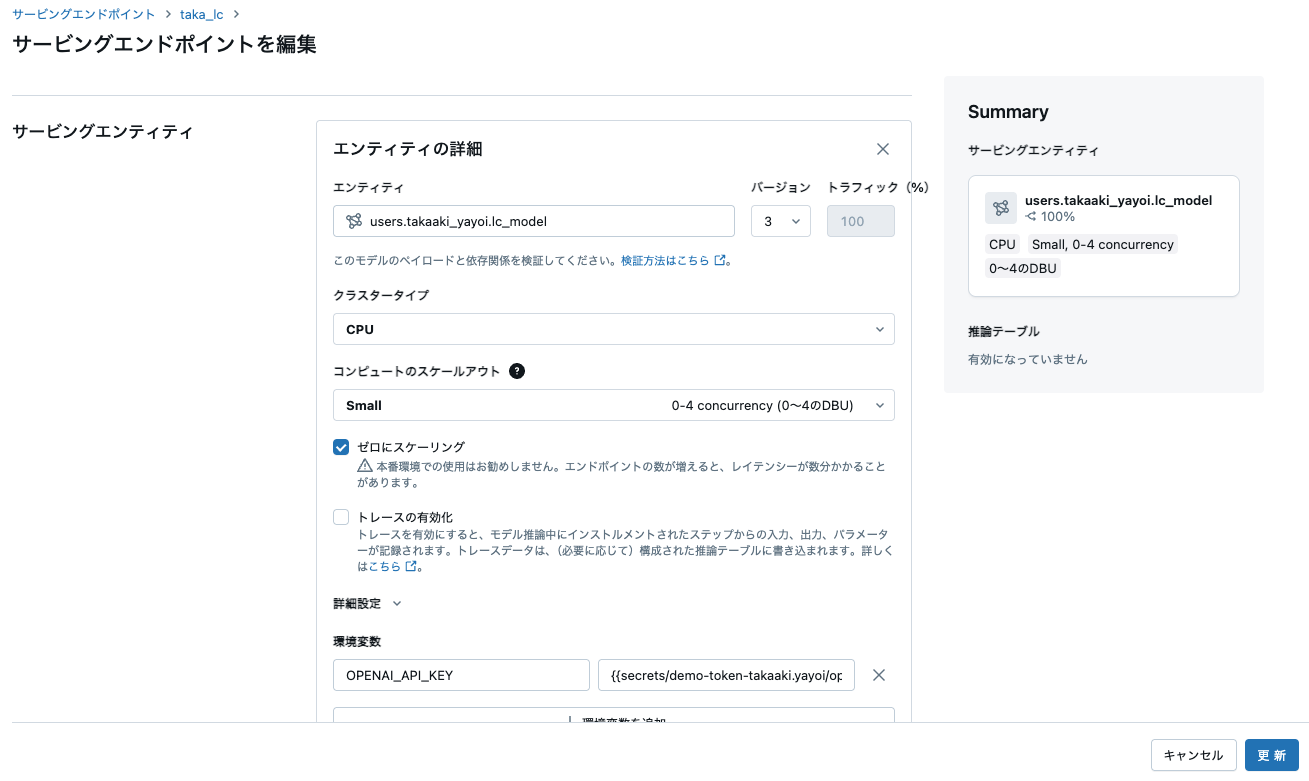Screen dimensions: 1309x781
Task: Close the エンティティの詳細 panel
Action: click(883, 148)
